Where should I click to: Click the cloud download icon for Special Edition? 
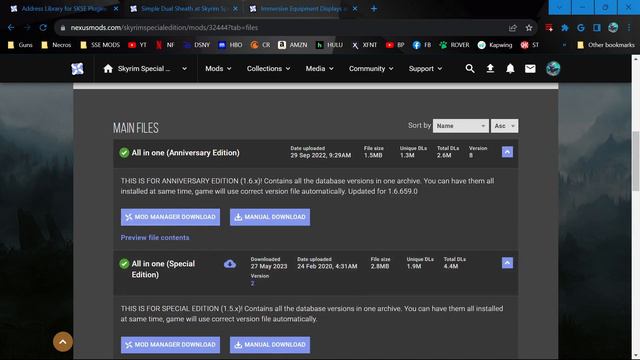pos(230,264)
